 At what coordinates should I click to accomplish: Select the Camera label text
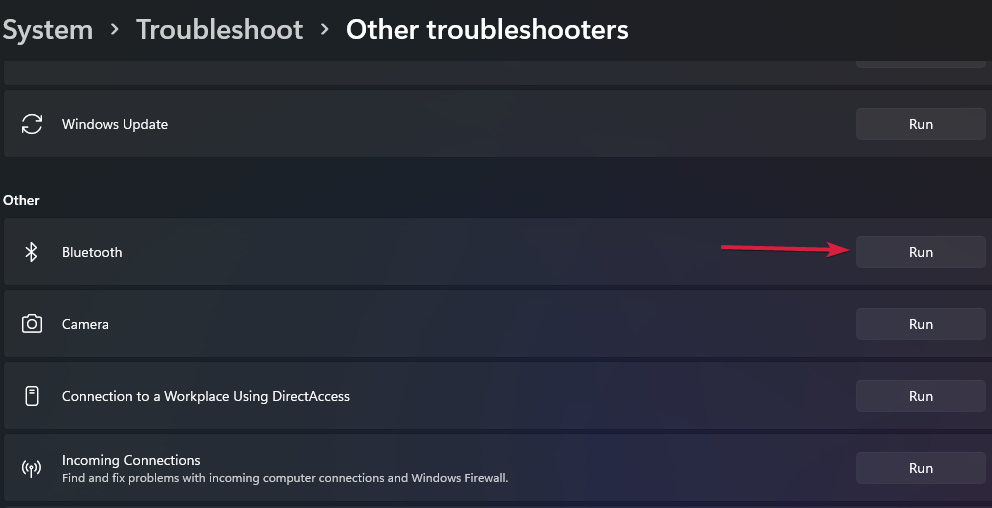[x=85, y=324]
